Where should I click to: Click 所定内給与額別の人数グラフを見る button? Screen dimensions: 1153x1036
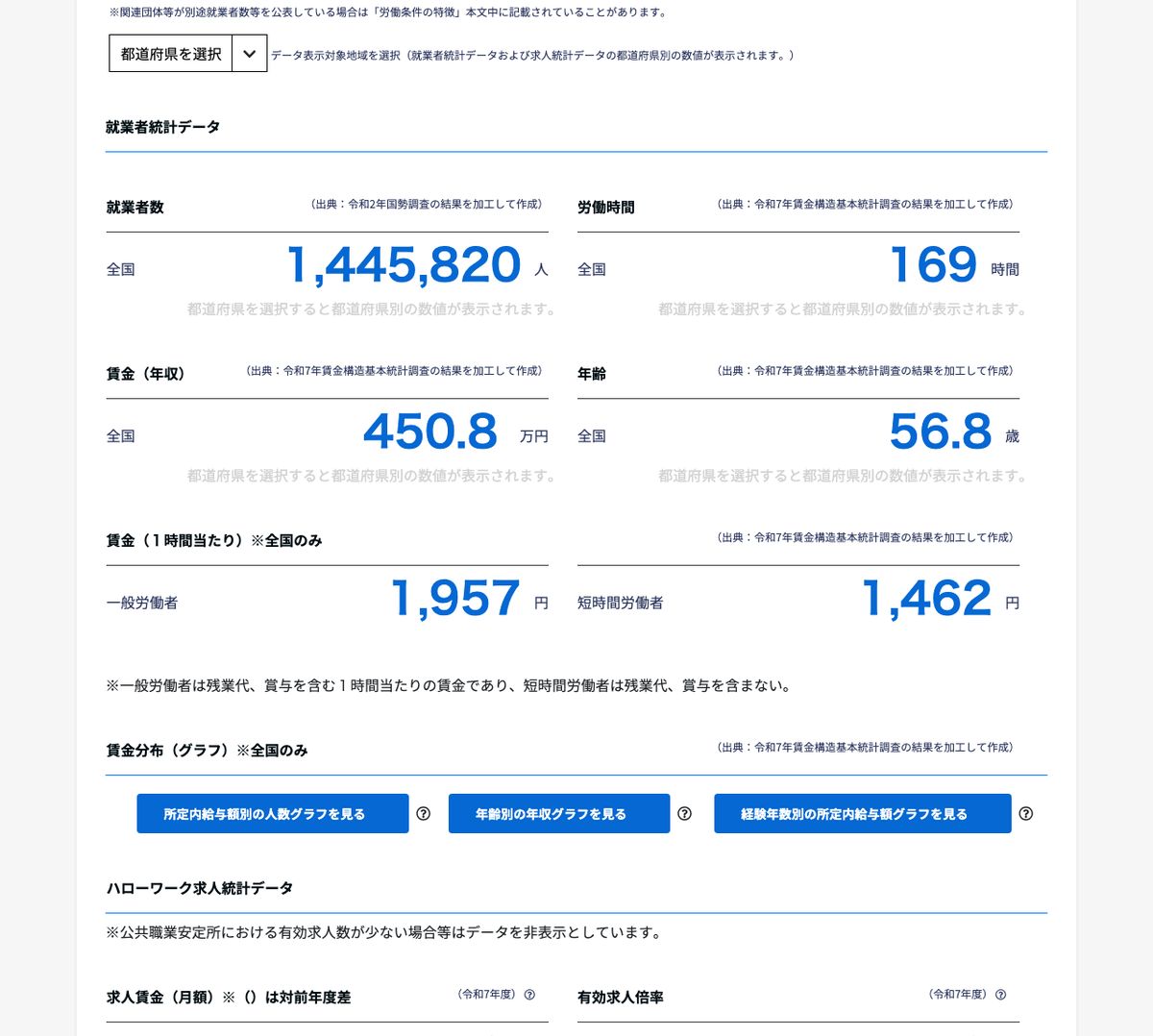[x=273, y=814]
